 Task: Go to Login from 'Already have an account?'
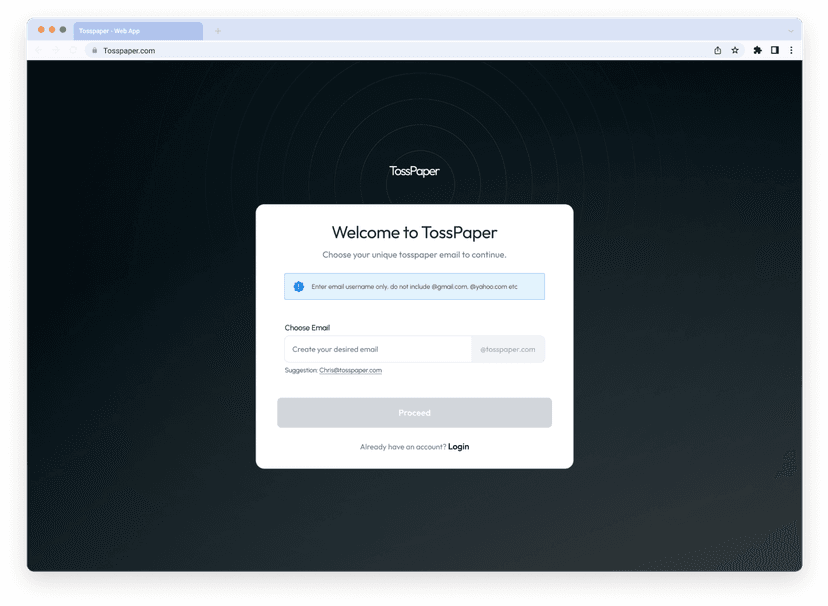[x=458, y=447]
